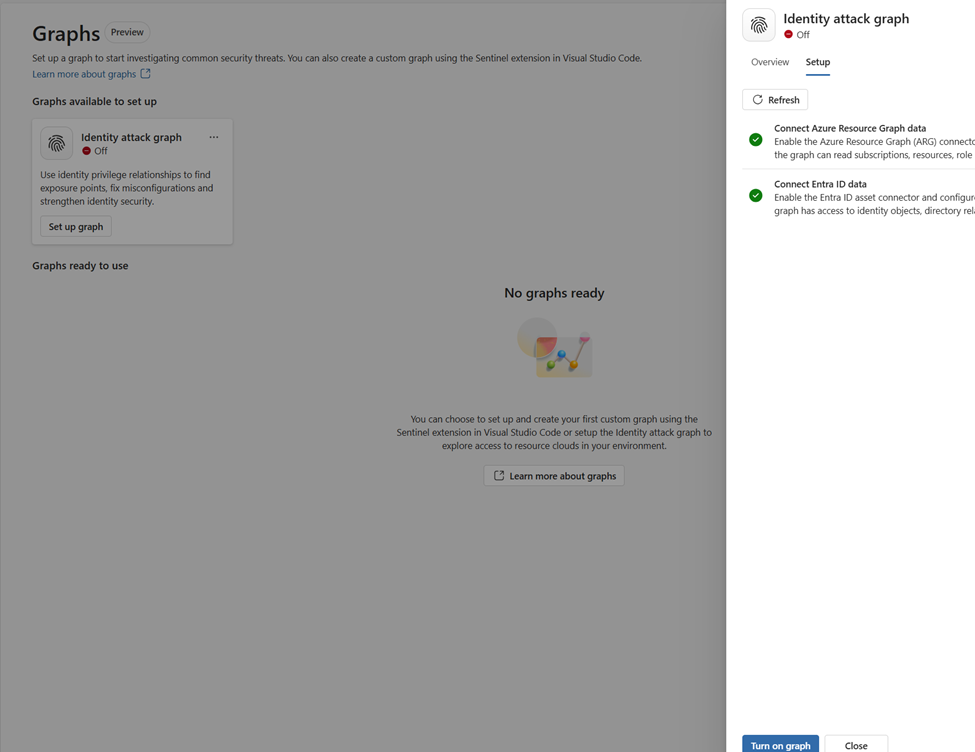Close the Identity attack graph panel
The height and width of the screenshot is (752, 975).
coord(856,744)
